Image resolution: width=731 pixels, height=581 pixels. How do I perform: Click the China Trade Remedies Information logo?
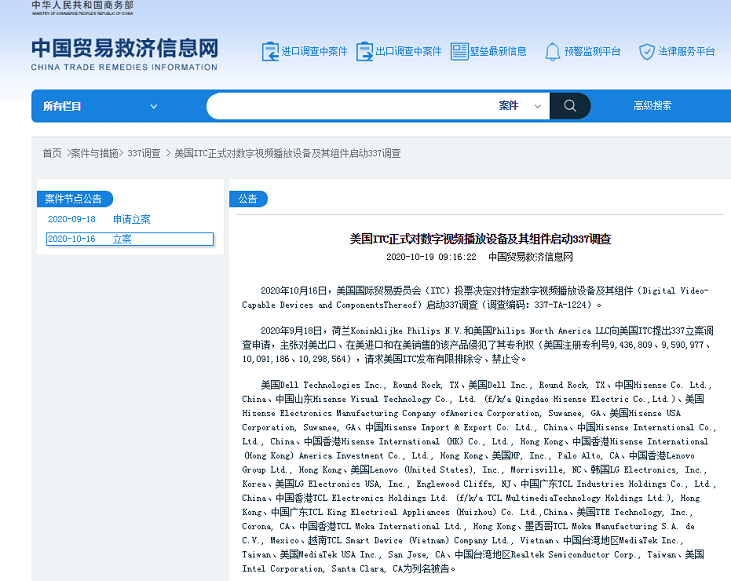[x=124, y=54]
